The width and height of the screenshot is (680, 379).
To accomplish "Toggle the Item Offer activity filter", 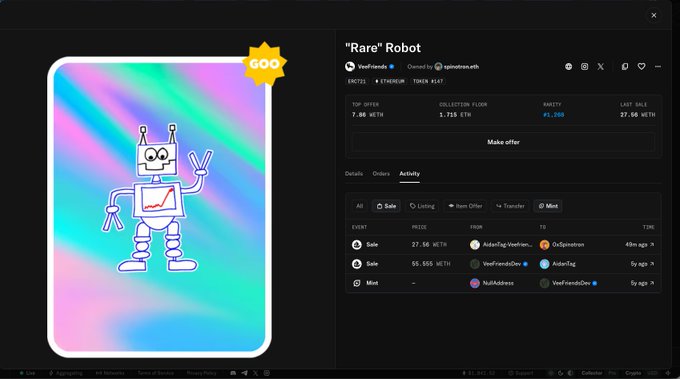I will tap(465, 206).
